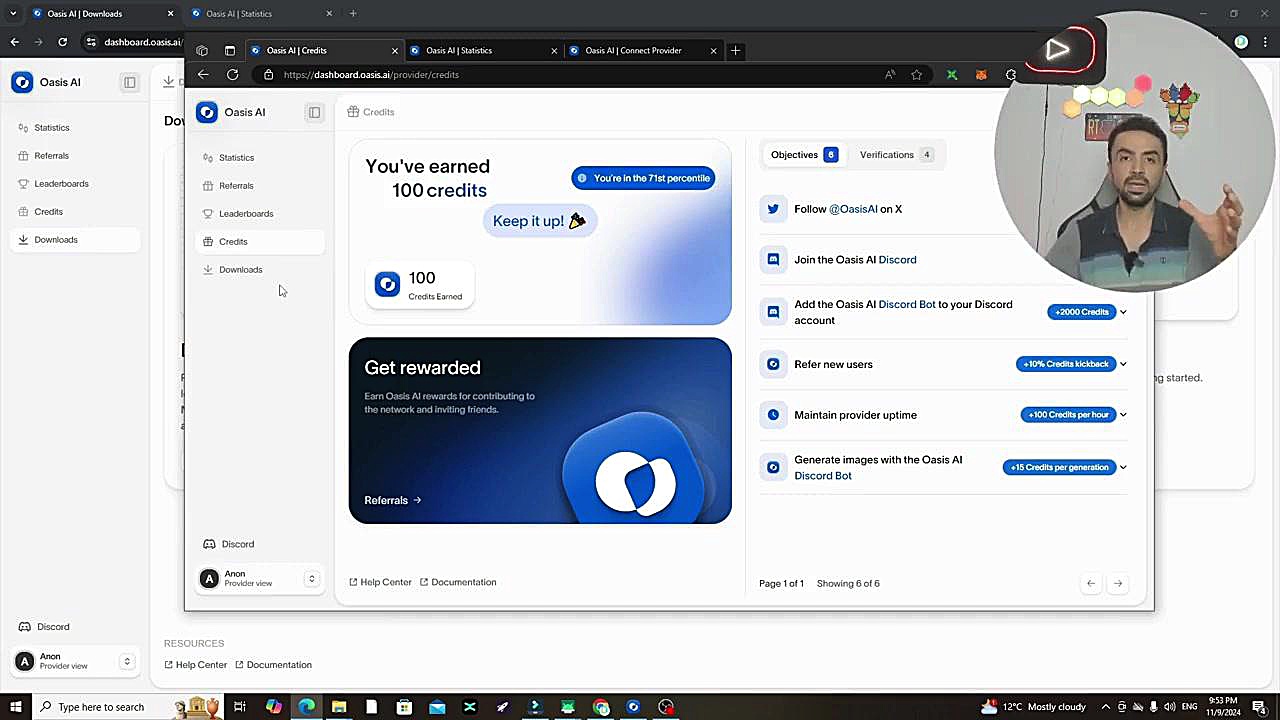Viewport: 1280px width, 720px height.
Task: Click Discord link in front window sidebar
Action: tap(238, 544)
